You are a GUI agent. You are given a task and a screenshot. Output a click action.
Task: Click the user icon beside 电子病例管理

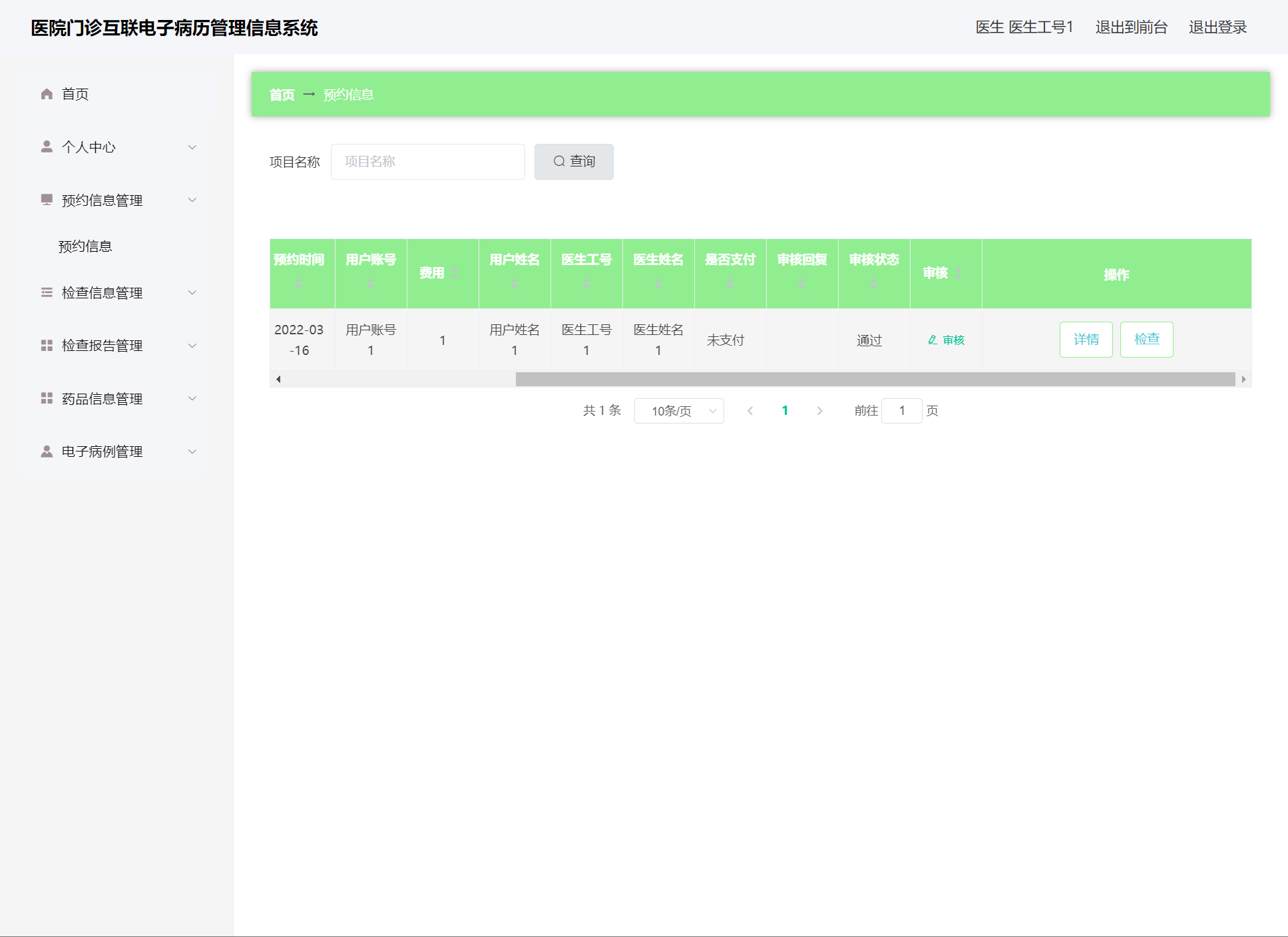pos(47,452)
